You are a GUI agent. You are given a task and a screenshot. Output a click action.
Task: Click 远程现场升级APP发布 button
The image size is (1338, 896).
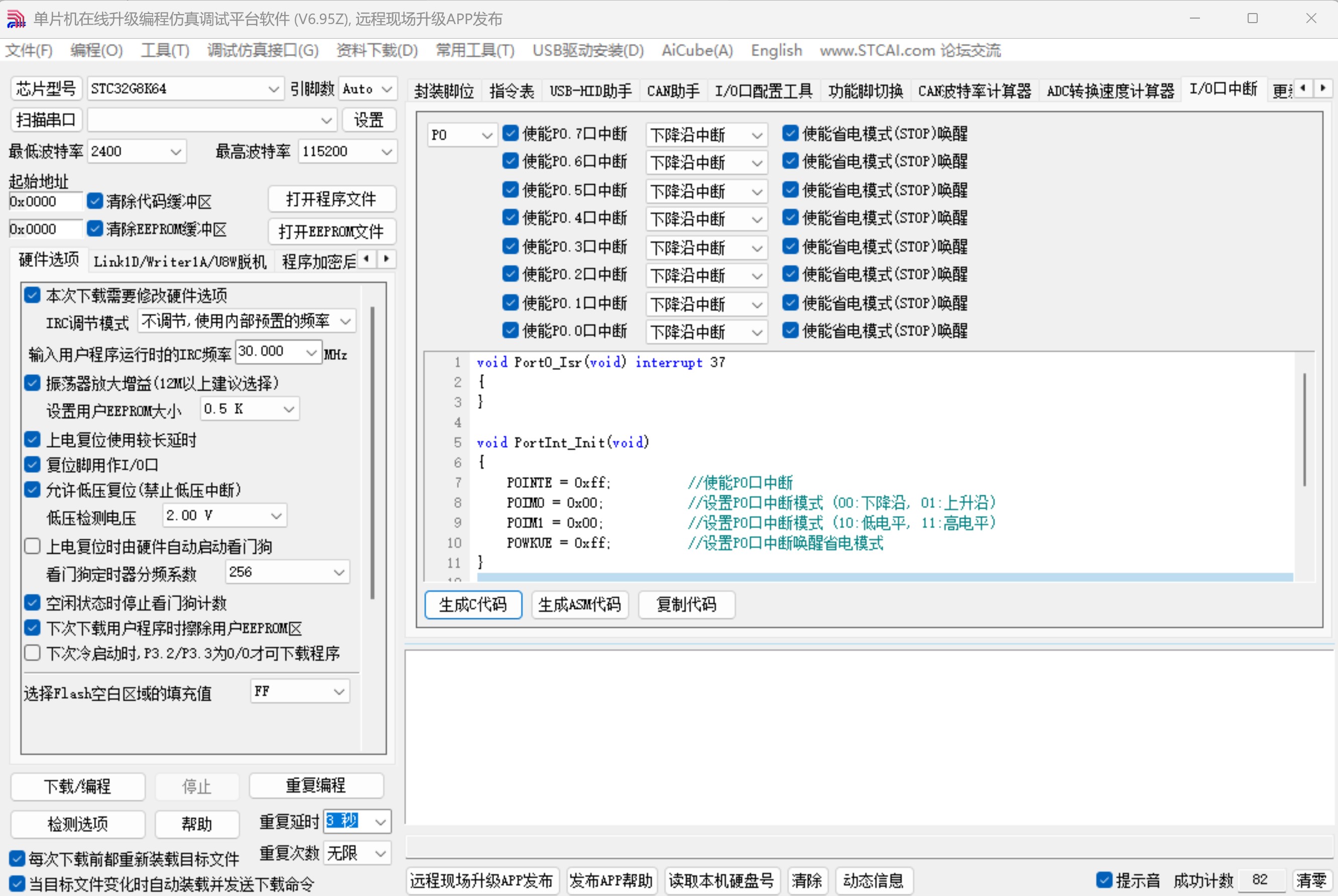point(481,880)
